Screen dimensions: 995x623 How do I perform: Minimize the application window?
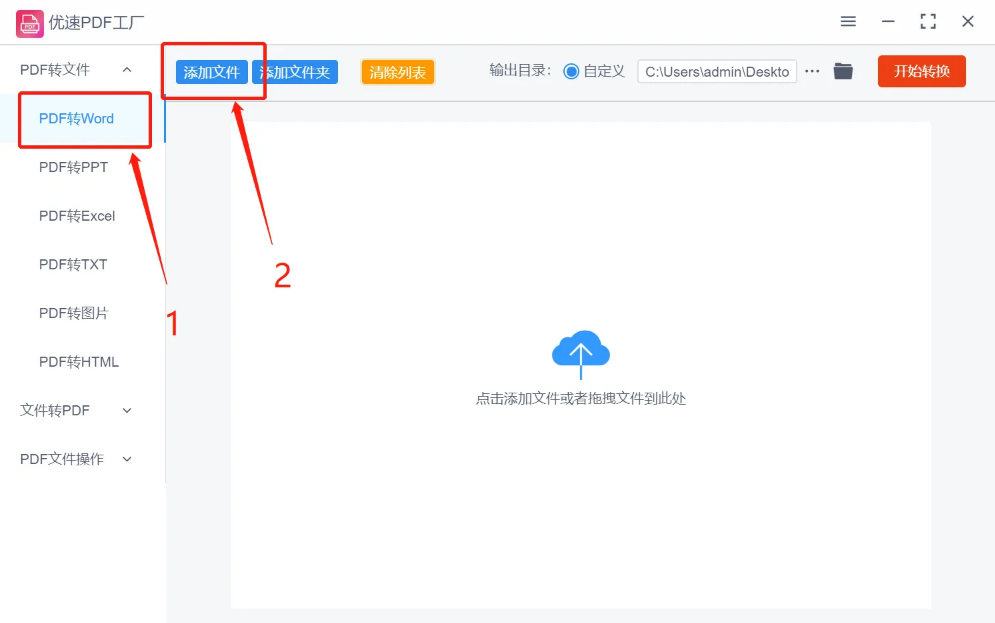coord(888,22)
